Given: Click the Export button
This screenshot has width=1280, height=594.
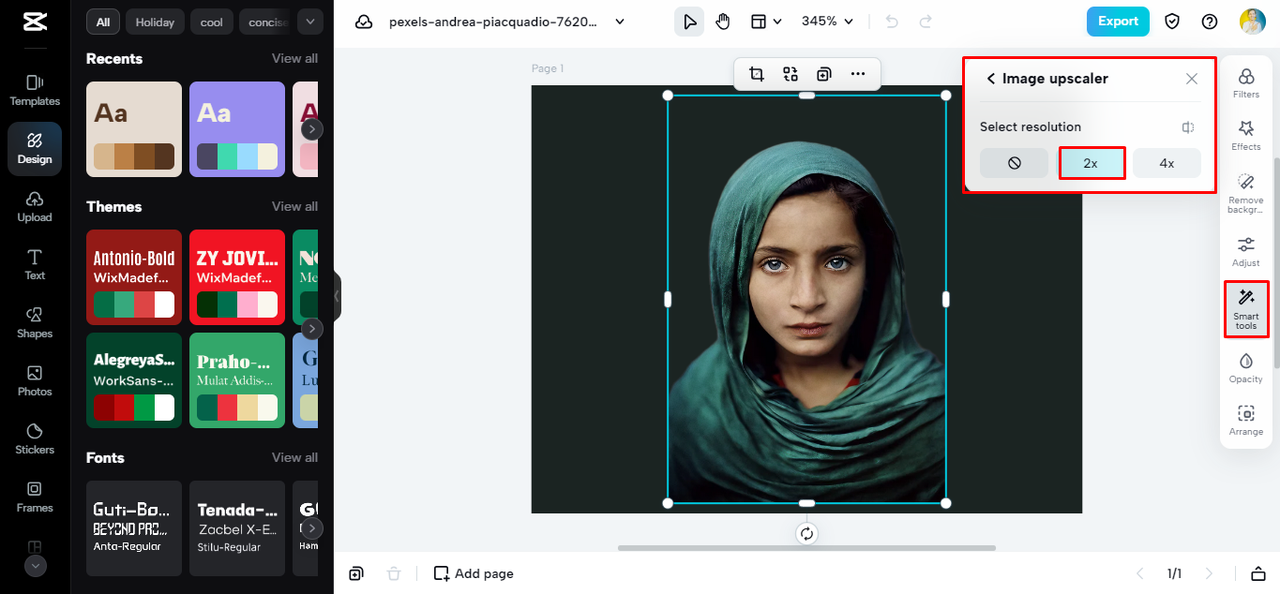Looking at the screenshot, I should pyautogui.click(x=1118, y=21).
